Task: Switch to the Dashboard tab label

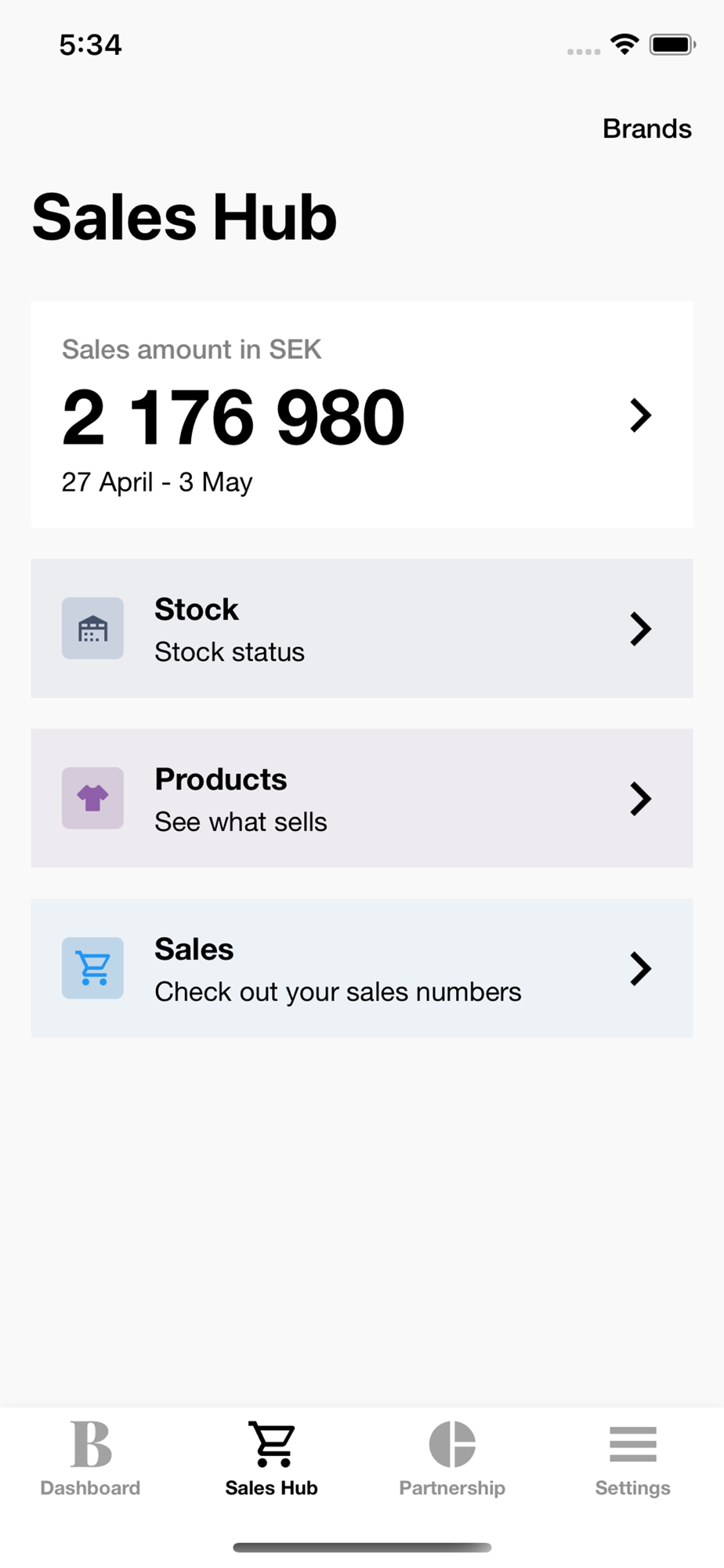Action: [x=90, y=1488]
